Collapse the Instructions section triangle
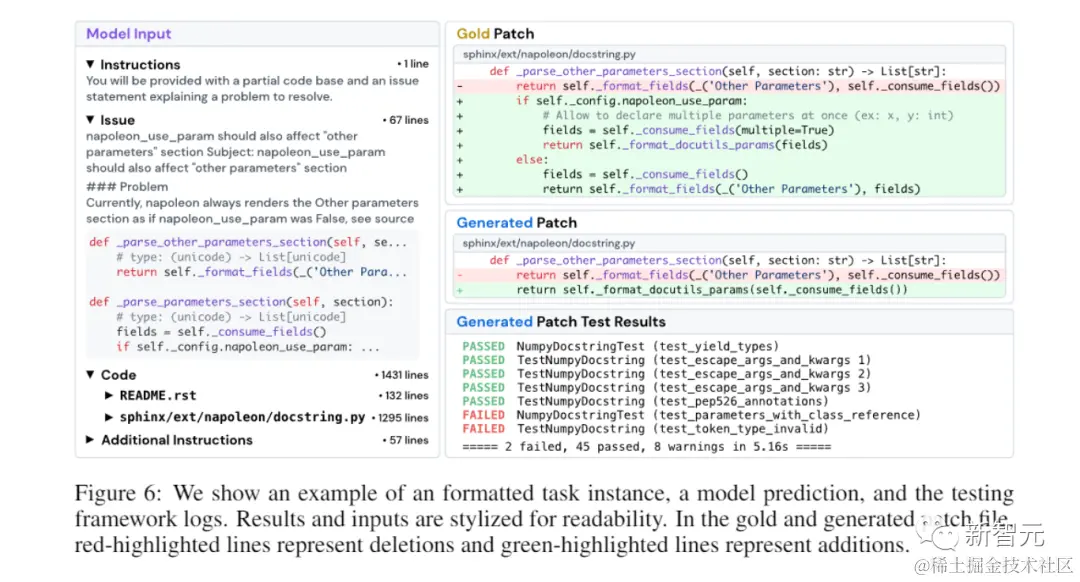 pyautogui.click(x=90, y=64)
